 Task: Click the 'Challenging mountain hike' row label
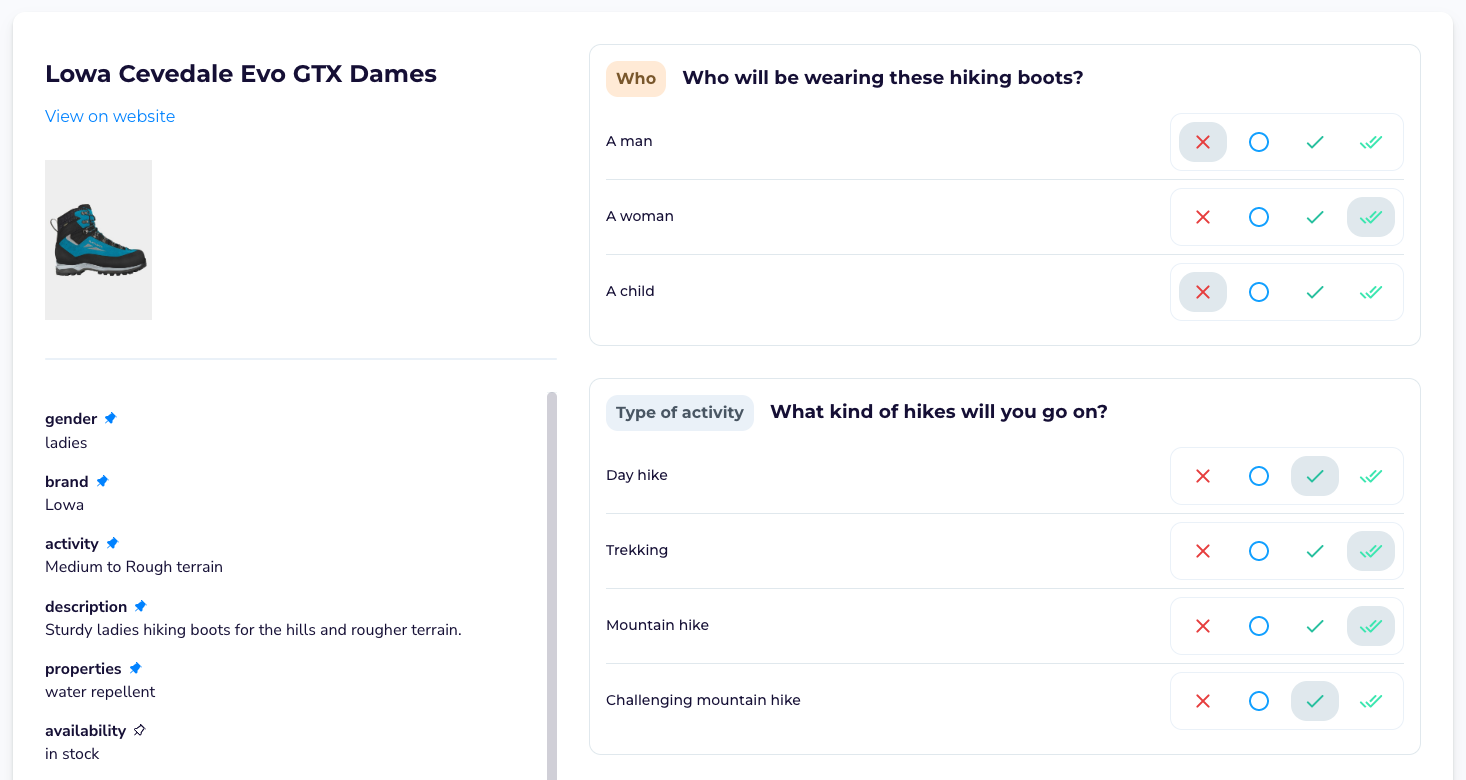coord(703,701)
